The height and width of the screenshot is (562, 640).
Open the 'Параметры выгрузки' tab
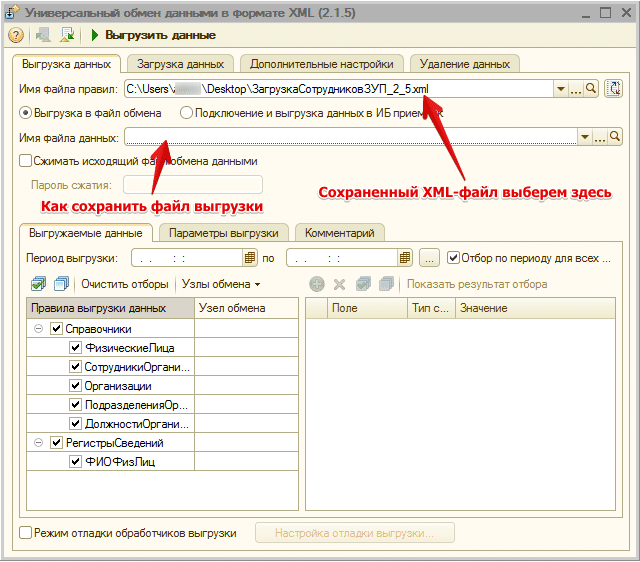[x=222, y=233]
